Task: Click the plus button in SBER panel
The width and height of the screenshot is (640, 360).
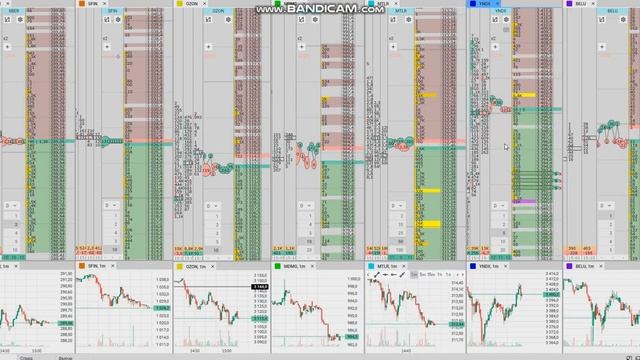Action: pos(7,47)
